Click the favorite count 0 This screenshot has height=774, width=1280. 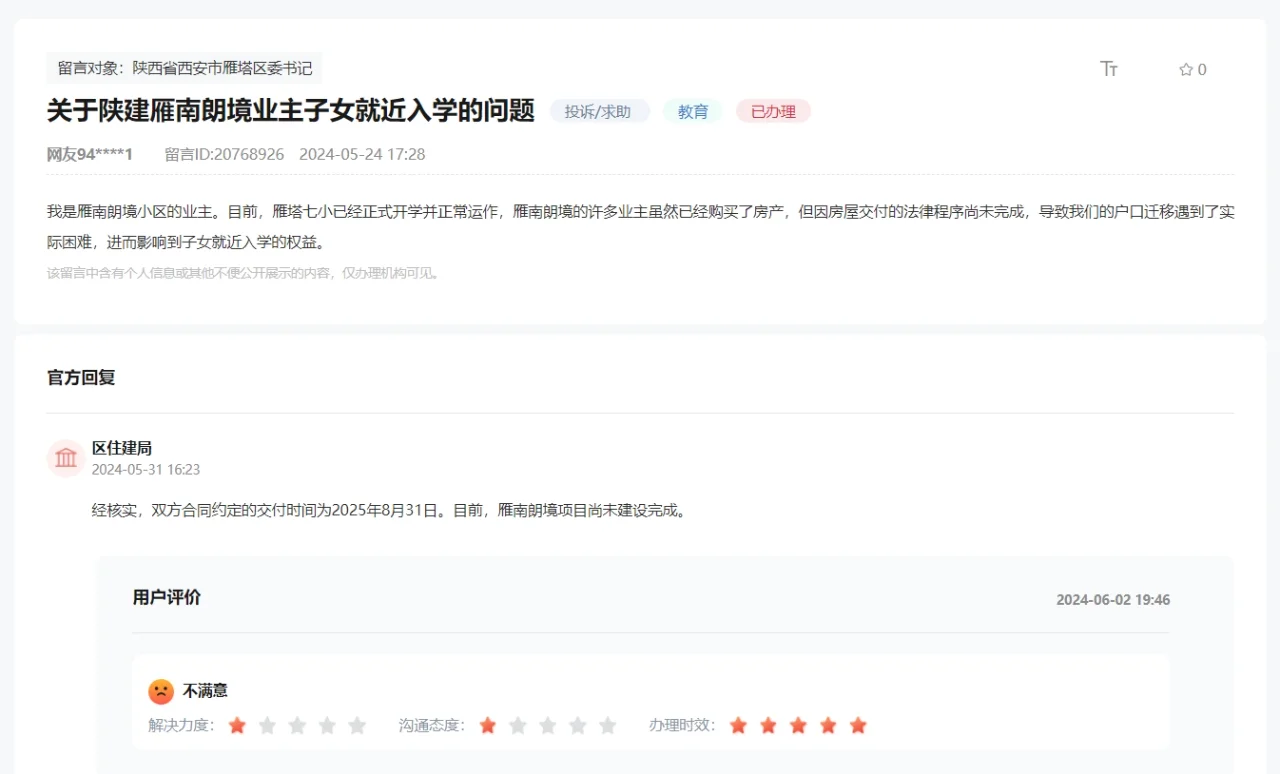coord(1202,69)
